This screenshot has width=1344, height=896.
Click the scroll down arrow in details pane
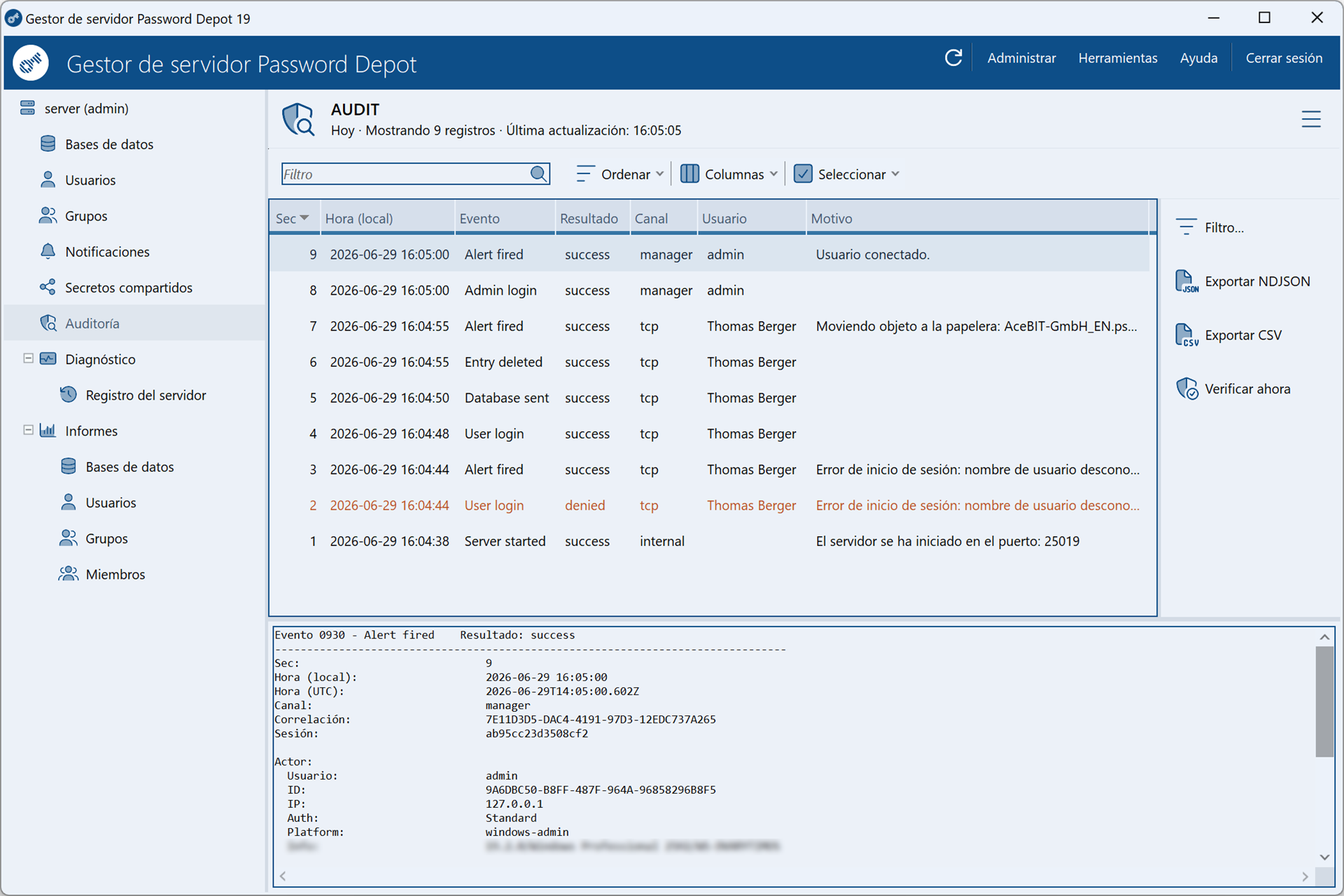1324,857
